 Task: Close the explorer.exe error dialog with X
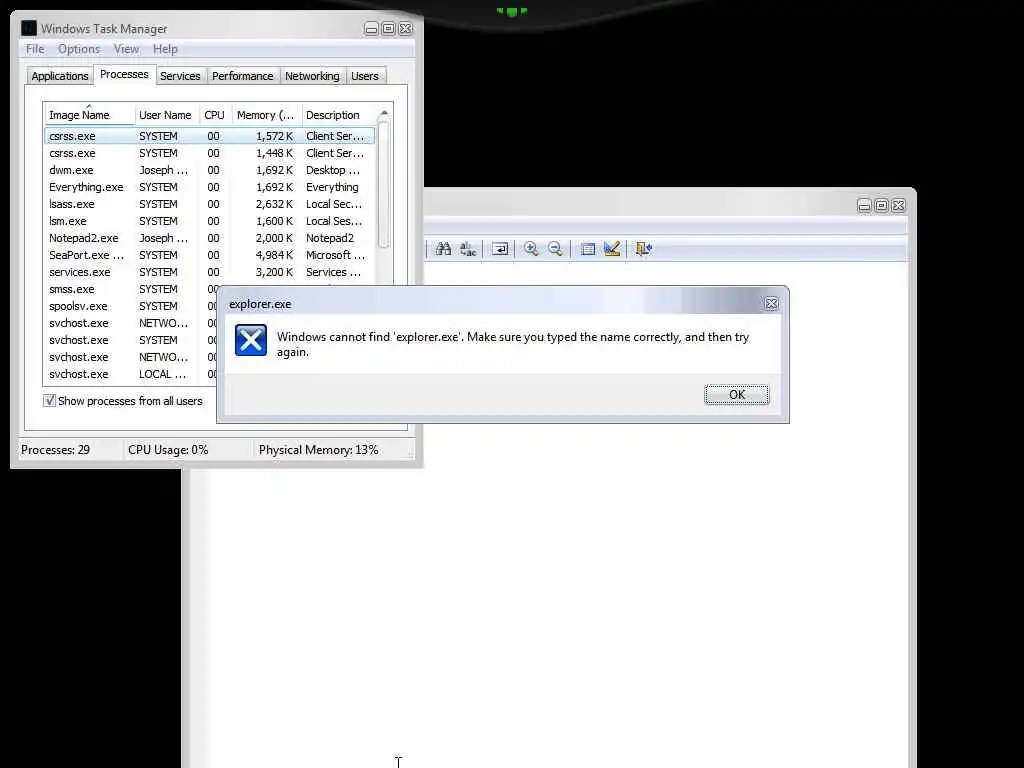pyautogui.click(x=771, y=304)
